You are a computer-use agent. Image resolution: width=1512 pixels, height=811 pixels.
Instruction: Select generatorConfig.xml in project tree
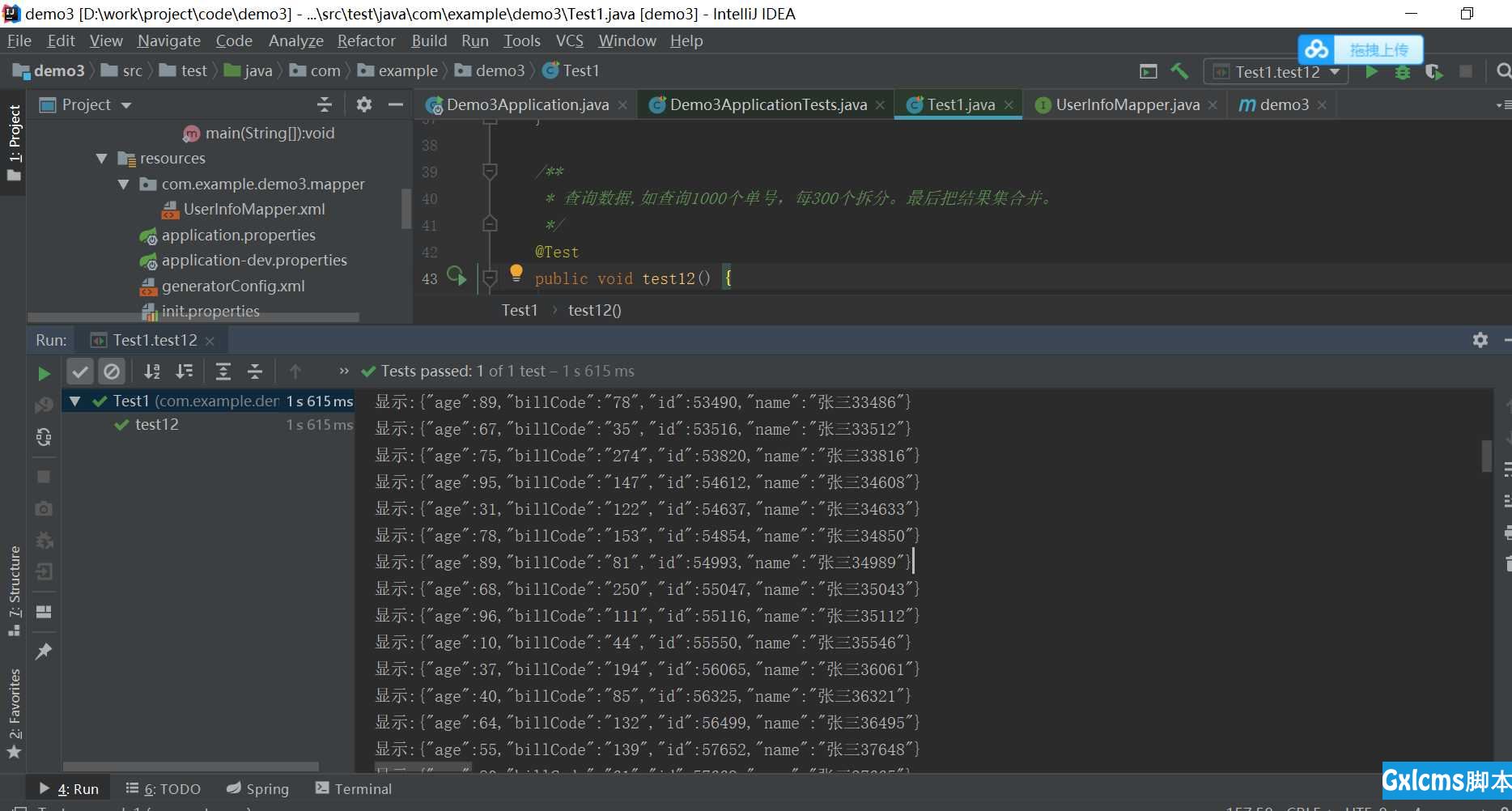click(x=232, y=286)
